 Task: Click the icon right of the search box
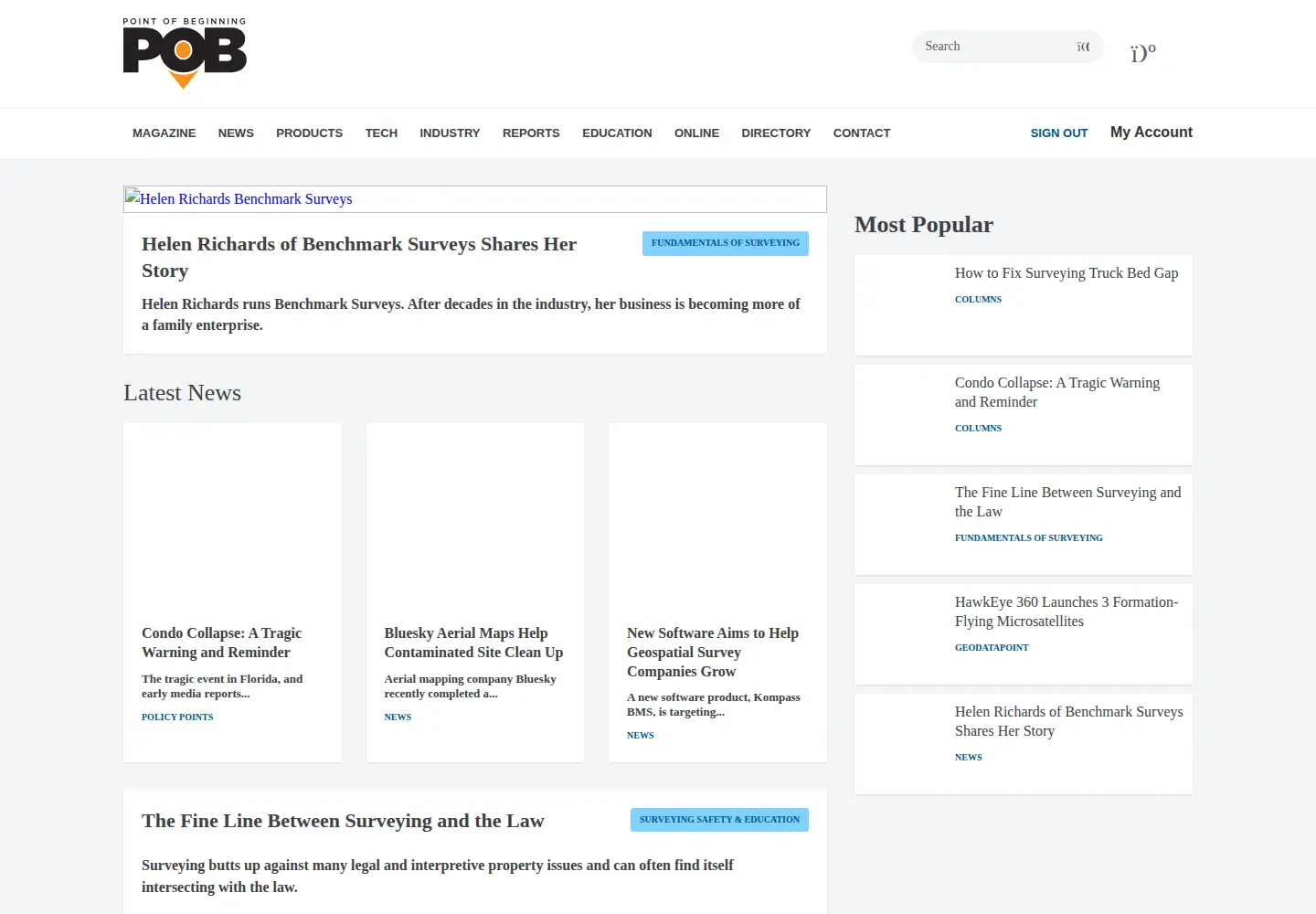pyautogui.click(x=1143, y=53)
